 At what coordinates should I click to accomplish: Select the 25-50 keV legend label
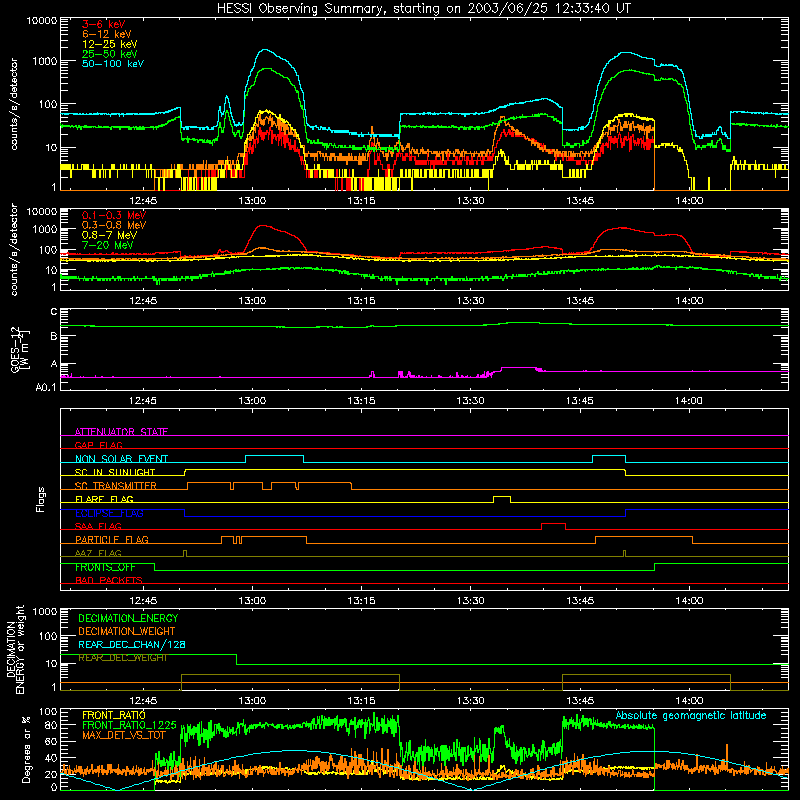point(109,54)
